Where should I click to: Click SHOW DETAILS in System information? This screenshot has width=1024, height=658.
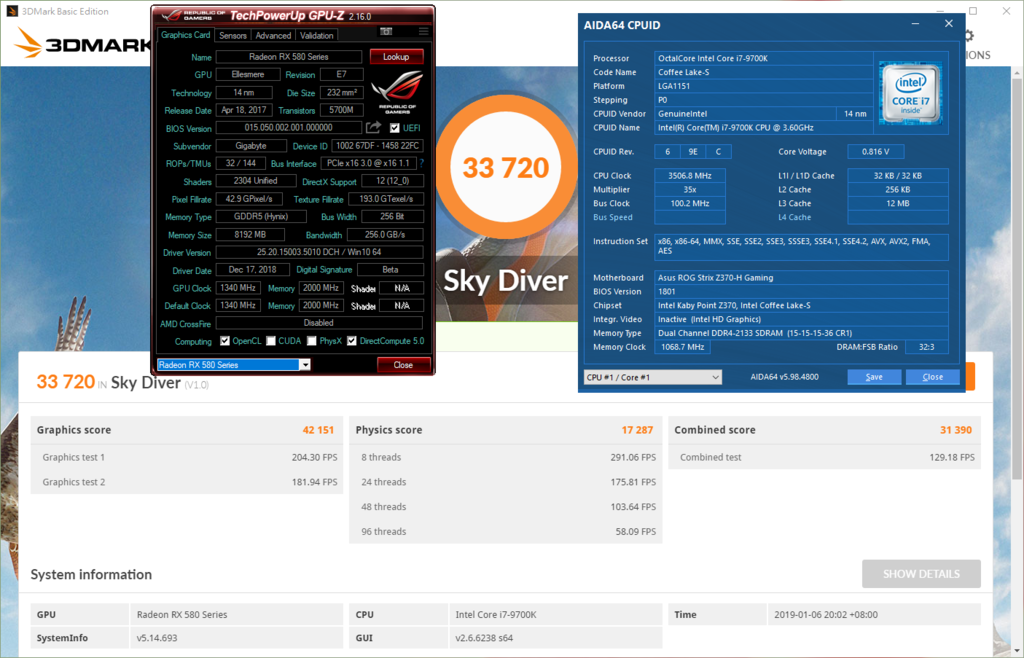[x=921, y=574]
